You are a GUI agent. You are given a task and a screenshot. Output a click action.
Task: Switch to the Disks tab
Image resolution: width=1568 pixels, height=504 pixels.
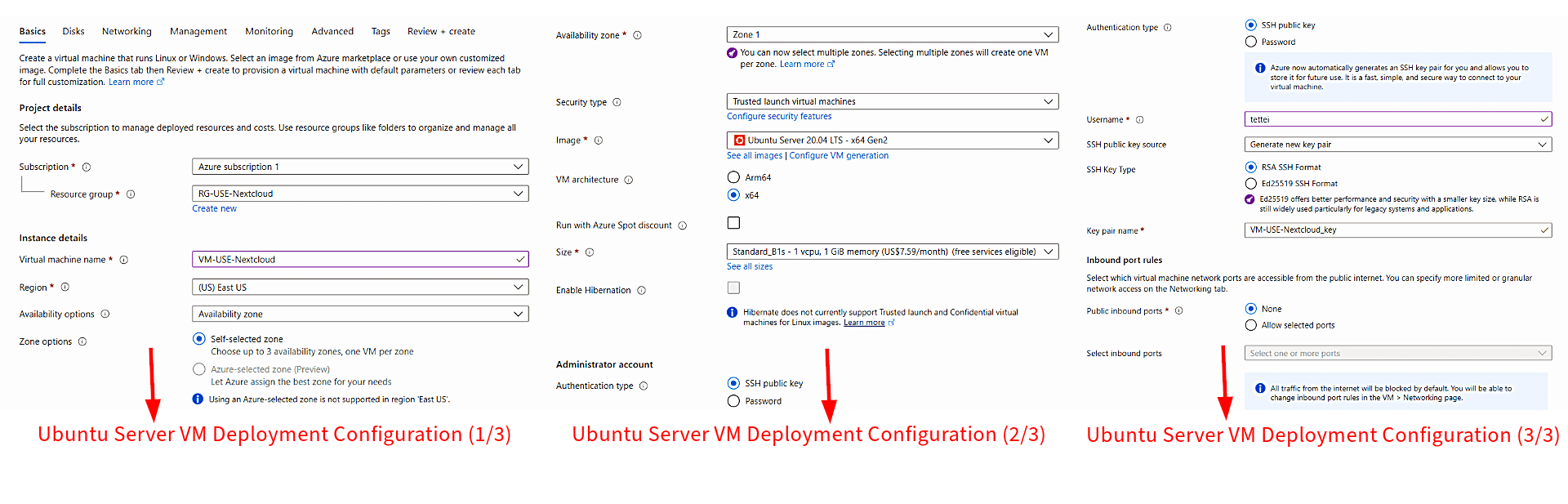[x=73, y=31]
